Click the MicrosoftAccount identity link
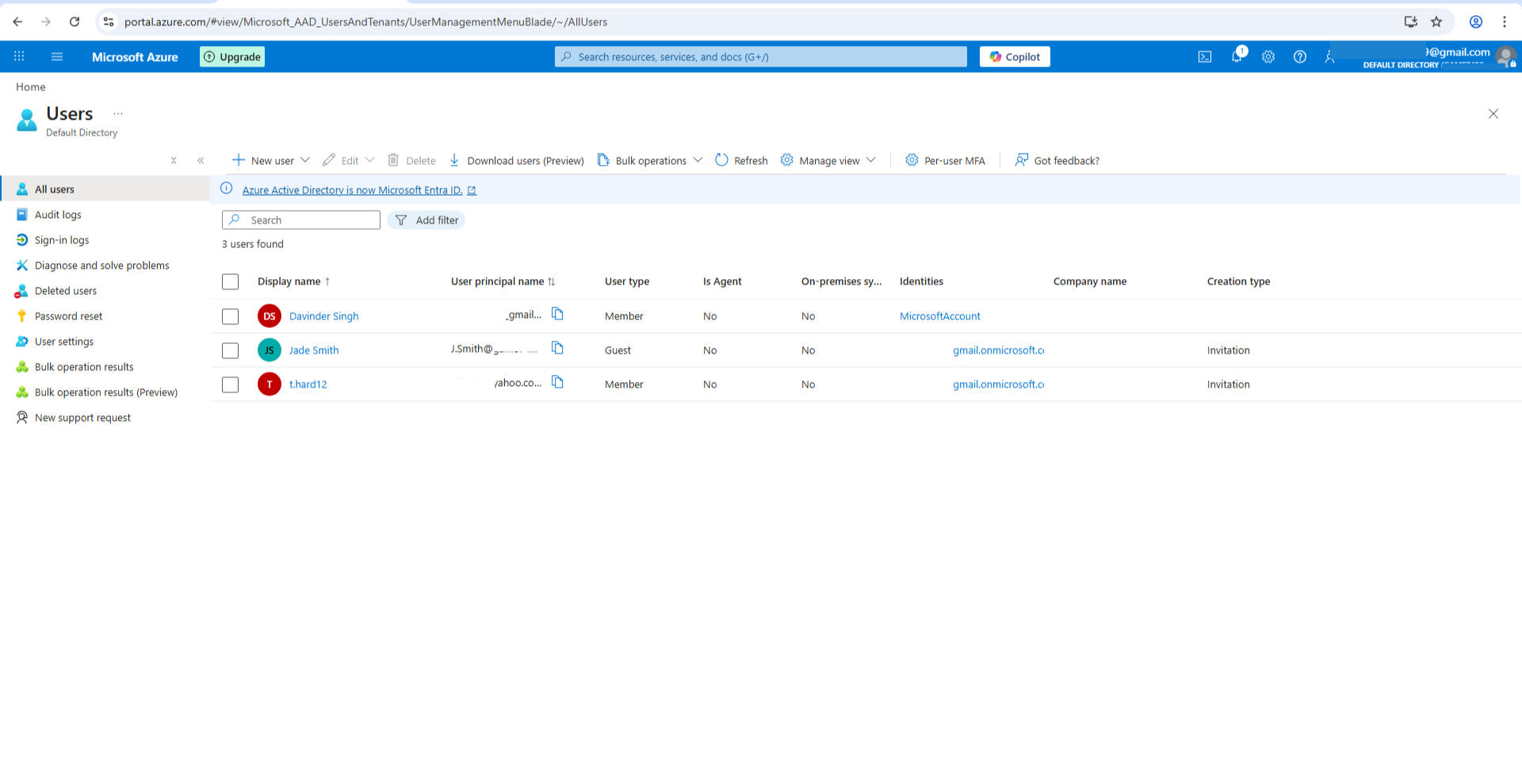The image size is (1522, 784). pyautogui.click(x=940, y=316)
